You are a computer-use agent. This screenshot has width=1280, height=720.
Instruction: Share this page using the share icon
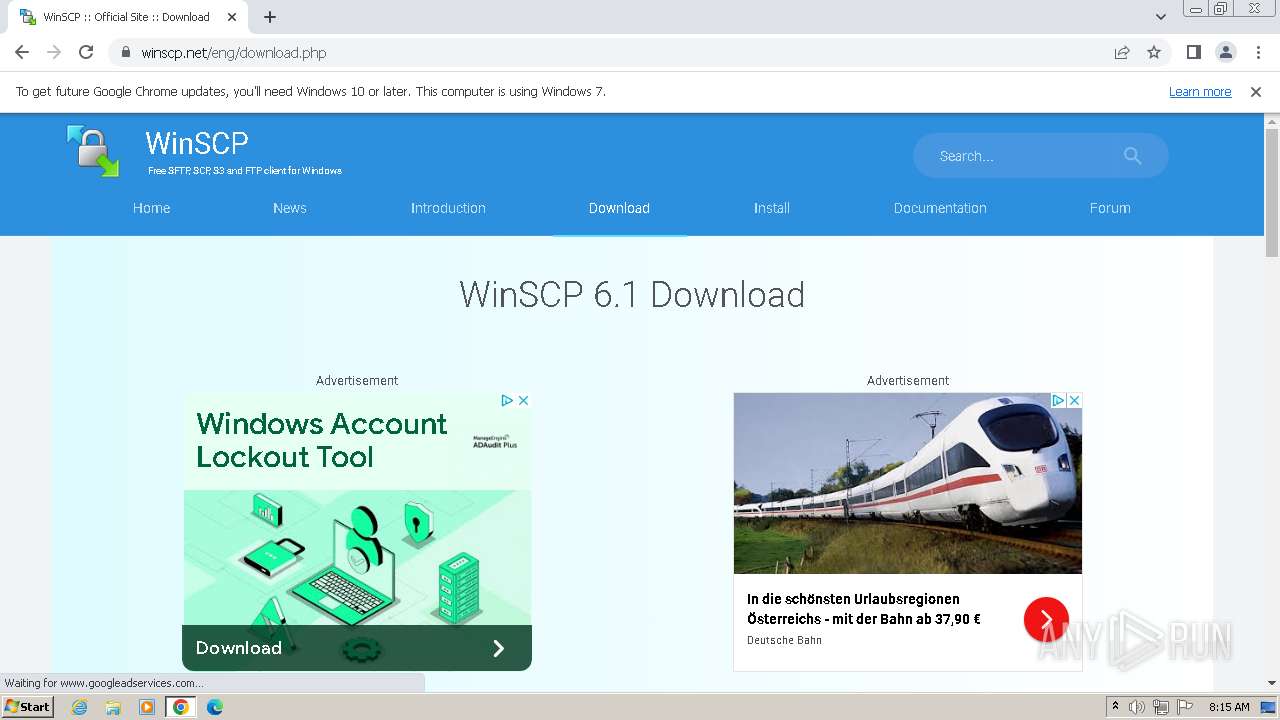[x=1122, y=52]
